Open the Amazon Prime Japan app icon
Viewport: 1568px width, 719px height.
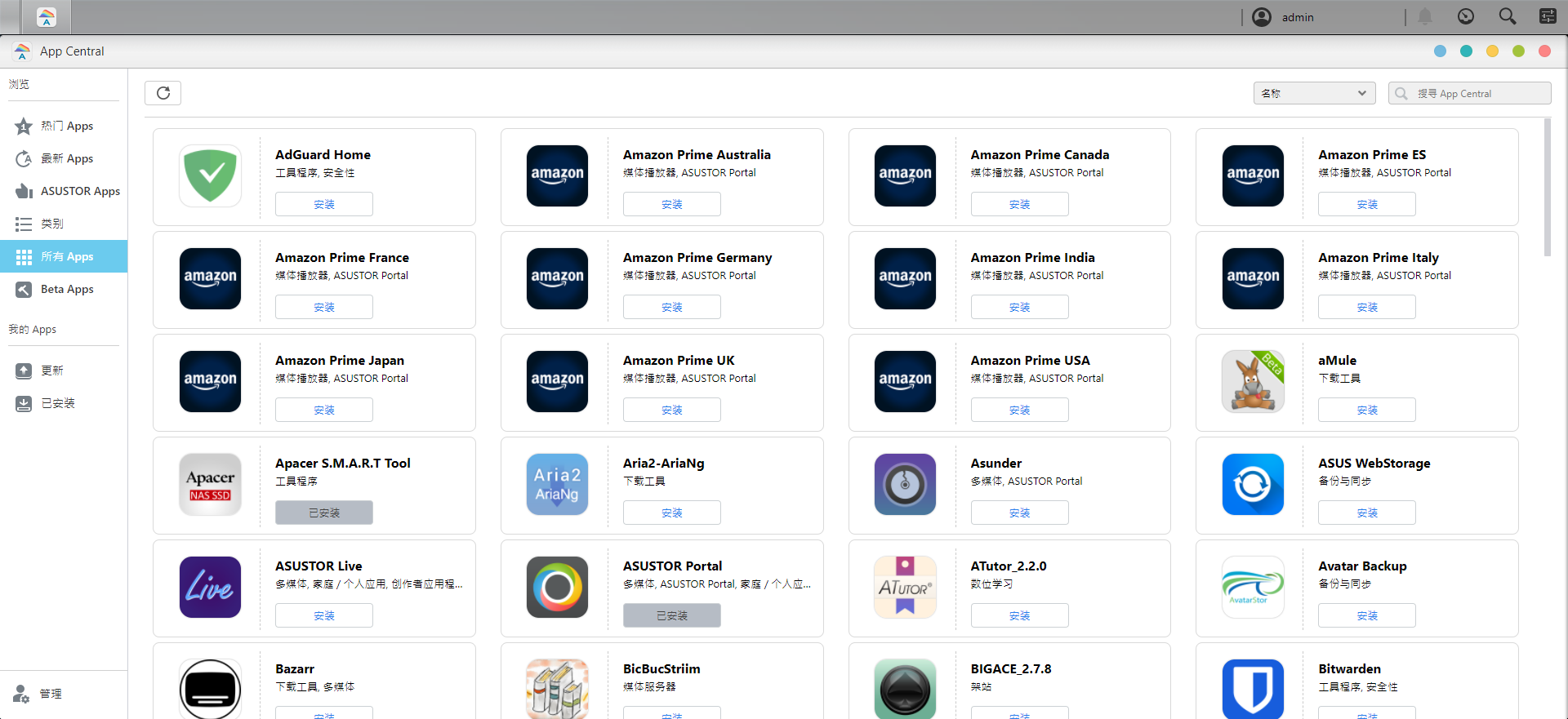coord(210,381)
